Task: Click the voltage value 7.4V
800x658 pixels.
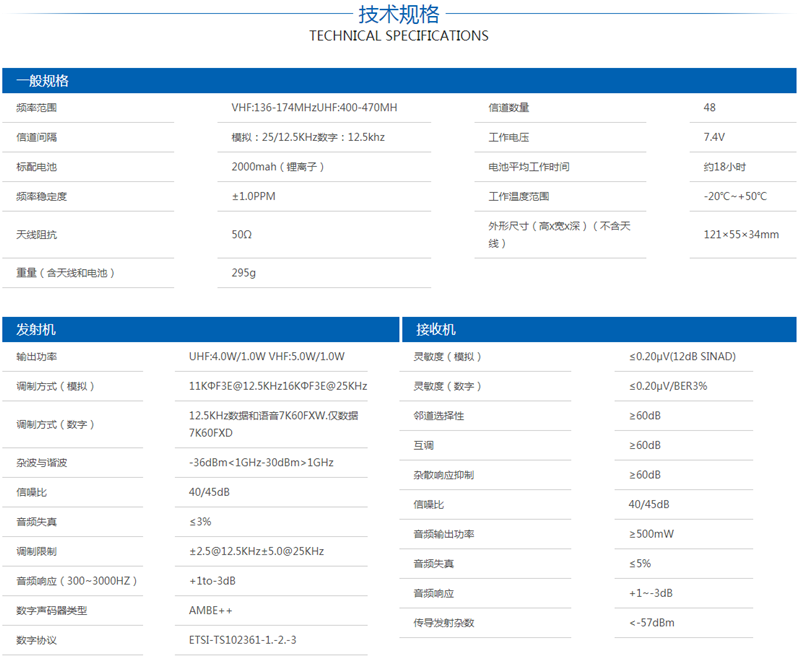Action: (x=714, y=137)
